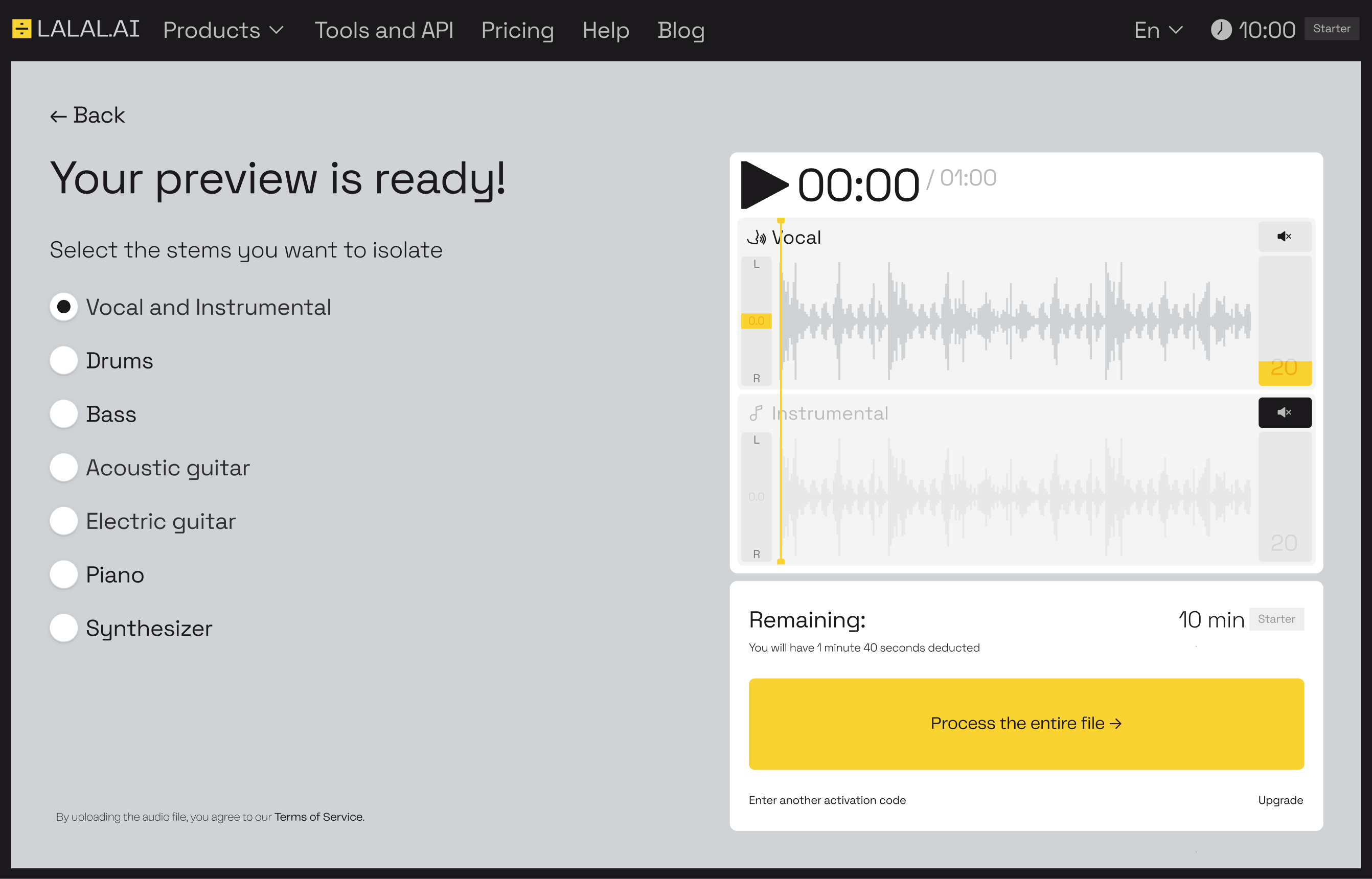Click the Instrumental music note icon

pyautogui.click(x=756, y=413)
